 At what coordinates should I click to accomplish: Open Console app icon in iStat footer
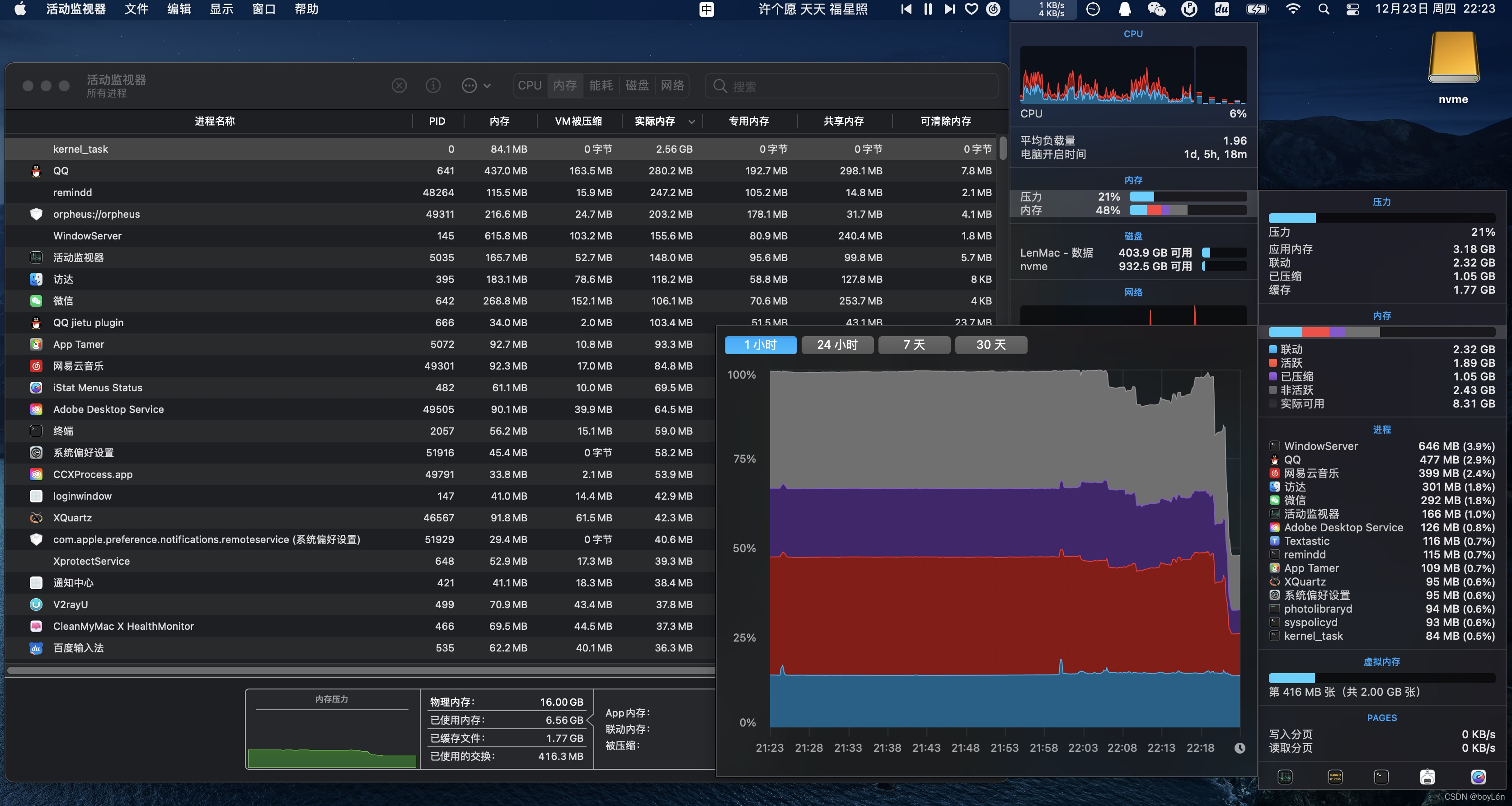(x=1335, y=777)
